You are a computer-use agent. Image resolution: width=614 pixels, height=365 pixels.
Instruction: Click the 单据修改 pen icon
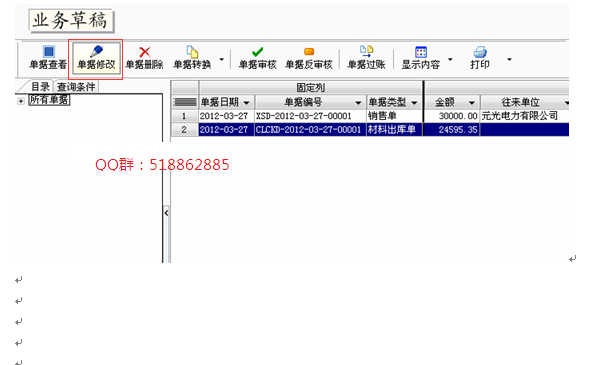point(96,52)
